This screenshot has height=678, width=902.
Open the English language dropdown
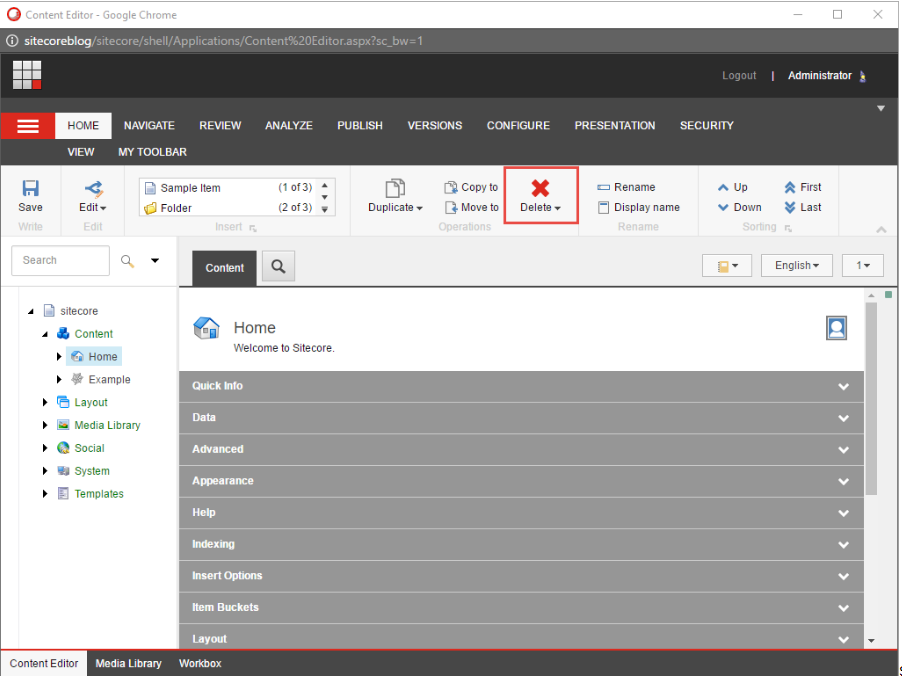[797, 266]
